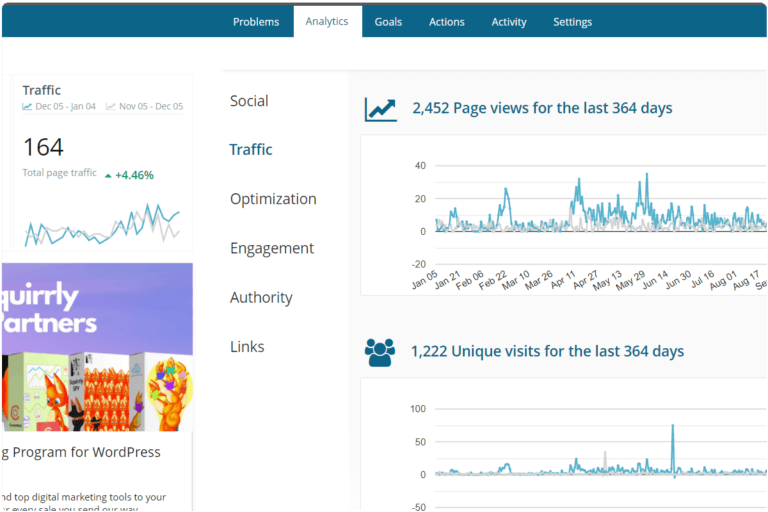This screenshot has width=768, height=512.
Task: Open the Settings tab
Action: (572, 22)
